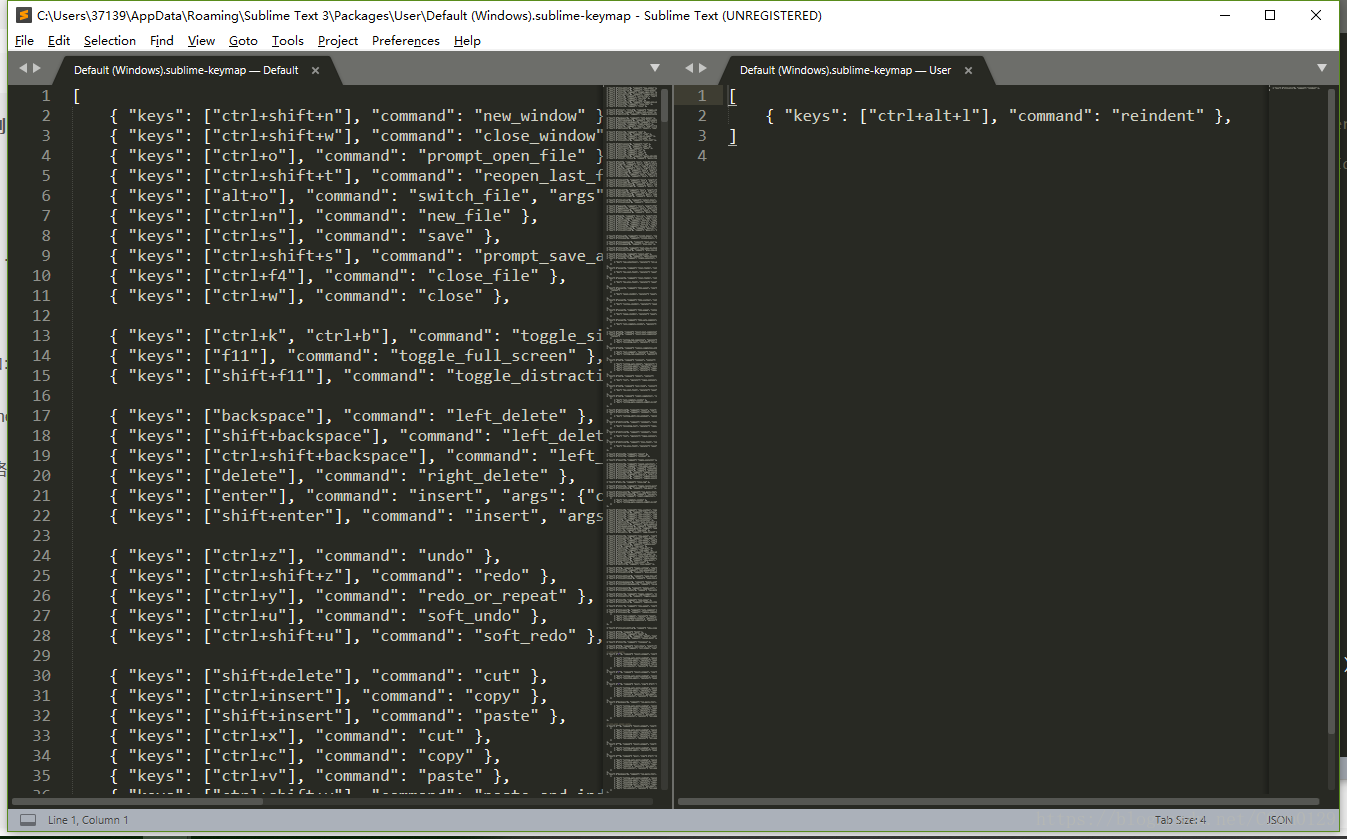Click "close_file" command on line 10

(484, 276)
